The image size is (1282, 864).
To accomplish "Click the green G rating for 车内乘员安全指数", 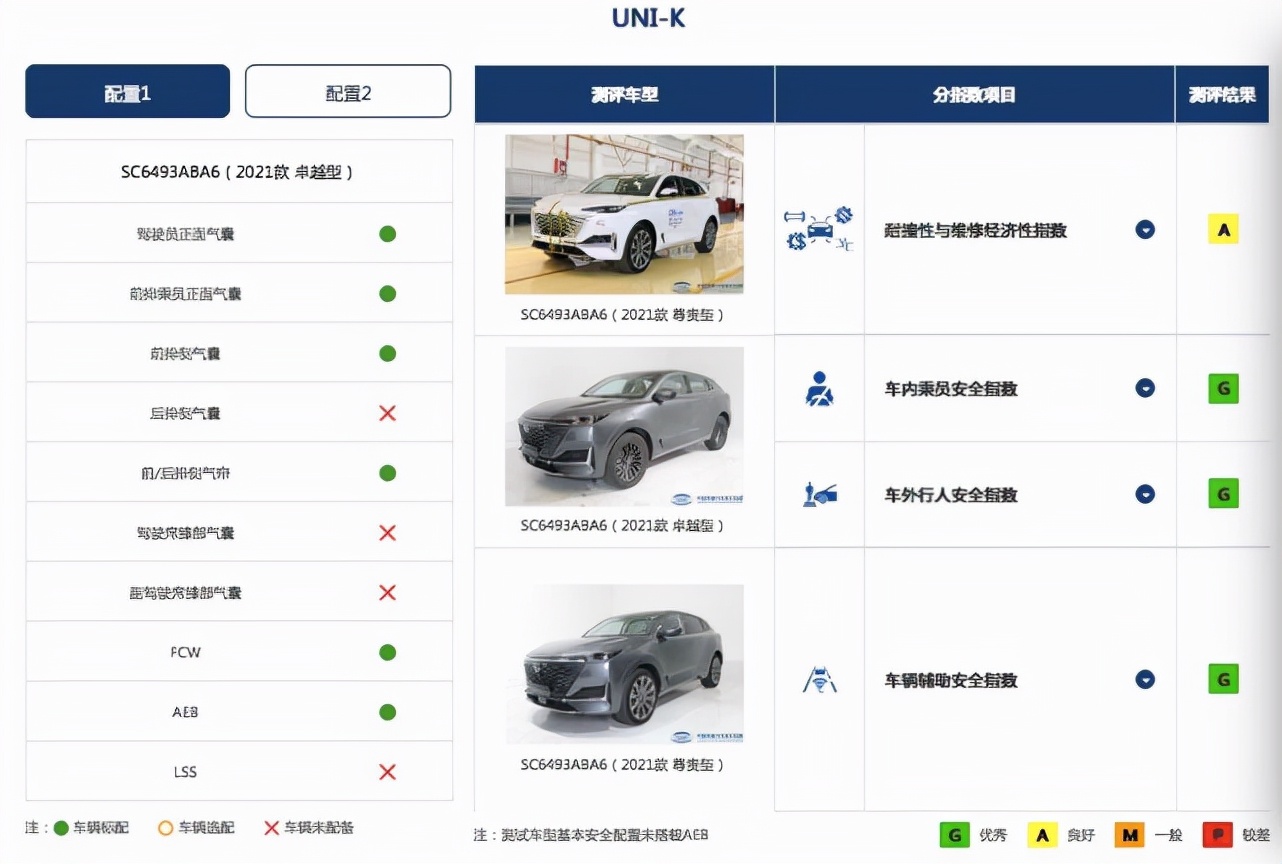I will [x=1223, y=388].
